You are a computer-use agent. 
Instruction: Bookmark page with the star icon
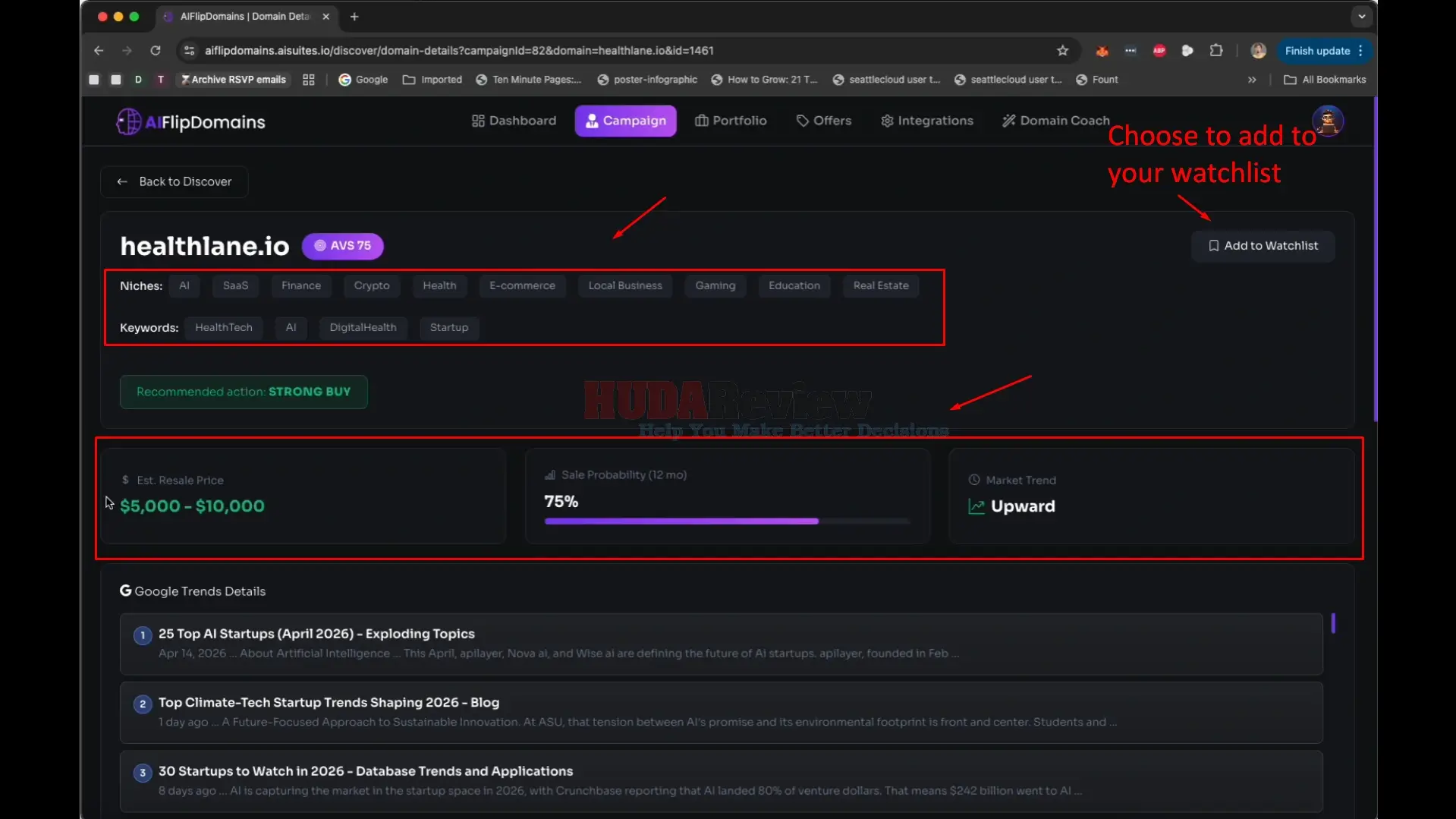click(1062, 51)
